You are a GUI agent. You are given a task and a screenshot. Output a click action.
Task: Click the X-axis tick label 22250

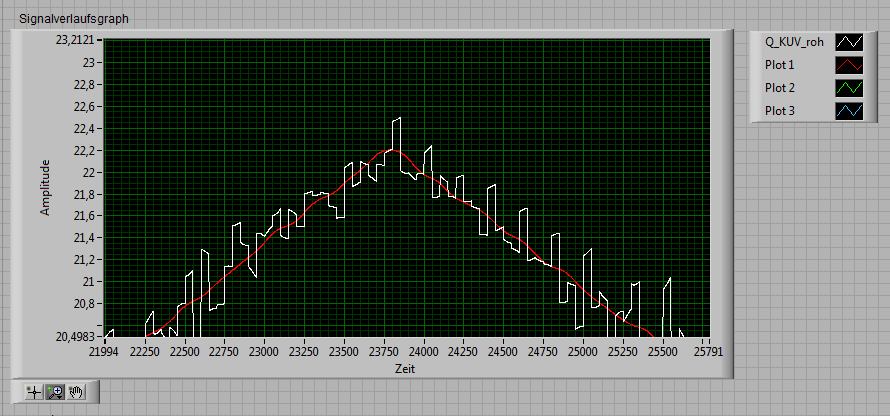point(145,351)
